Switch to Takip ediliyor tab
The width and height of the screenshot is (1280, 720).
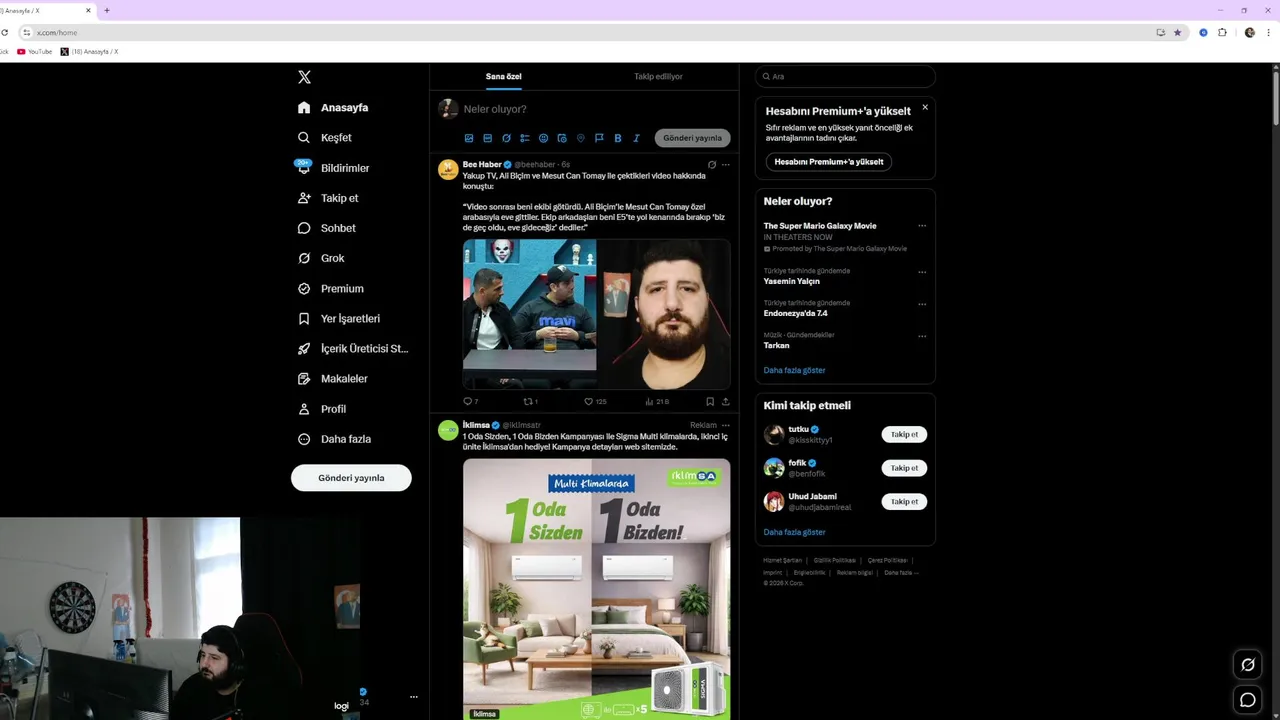tap(658, 76)
